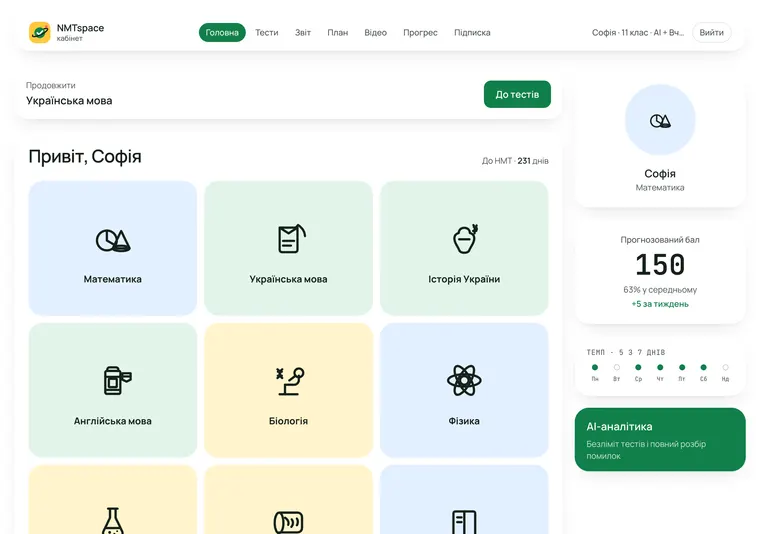Click the 'Біологія' card label

coord(288,421)
